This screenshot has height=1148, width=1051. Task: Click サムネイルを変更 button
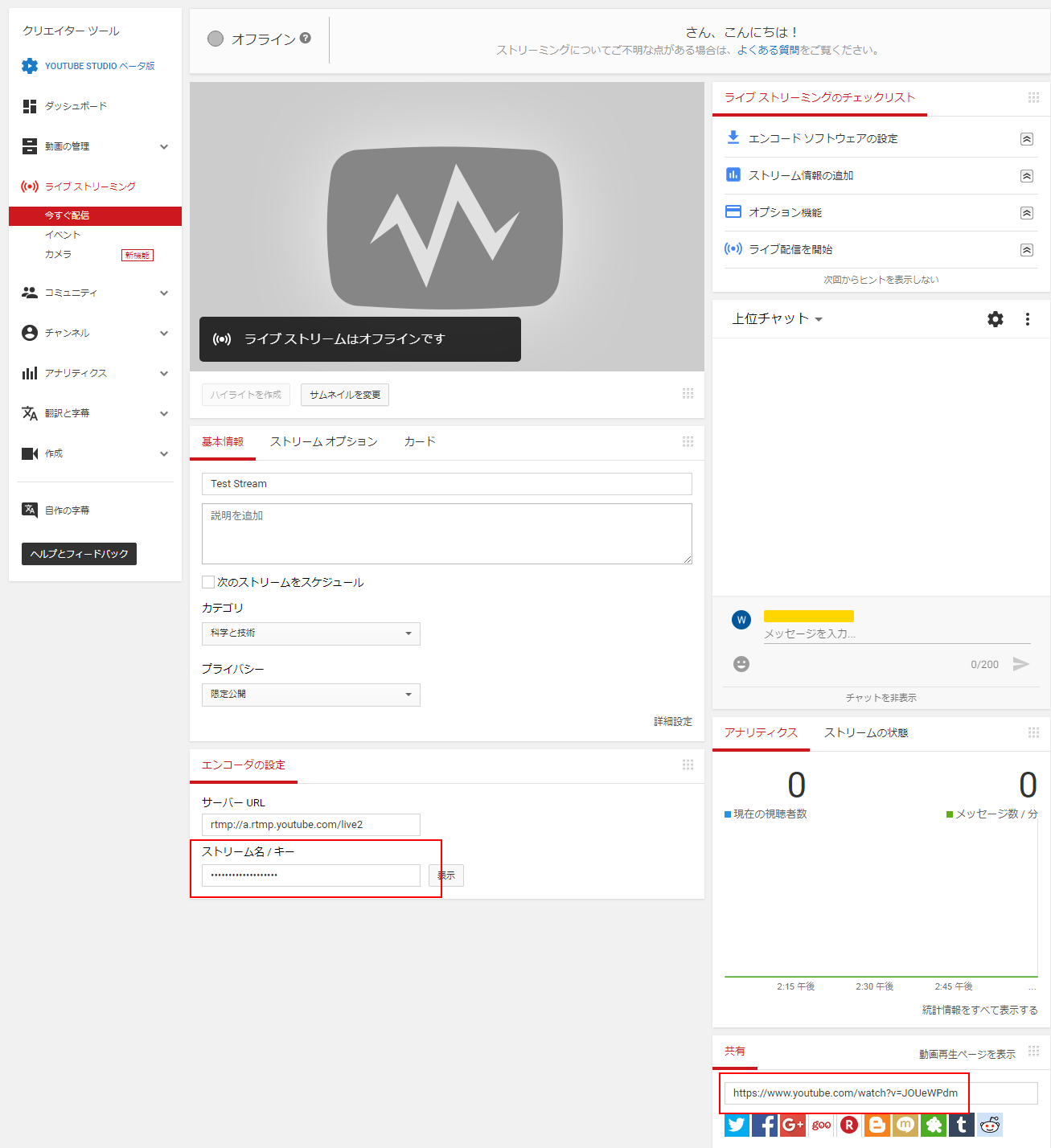(345, 395)
